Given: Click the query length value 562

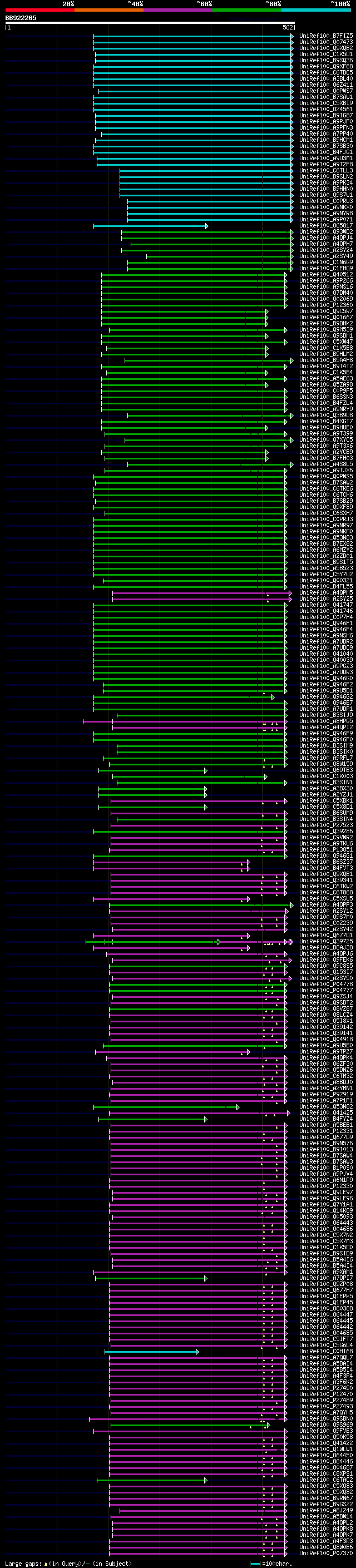Looking at the screenshot, I should pos(288,27).
